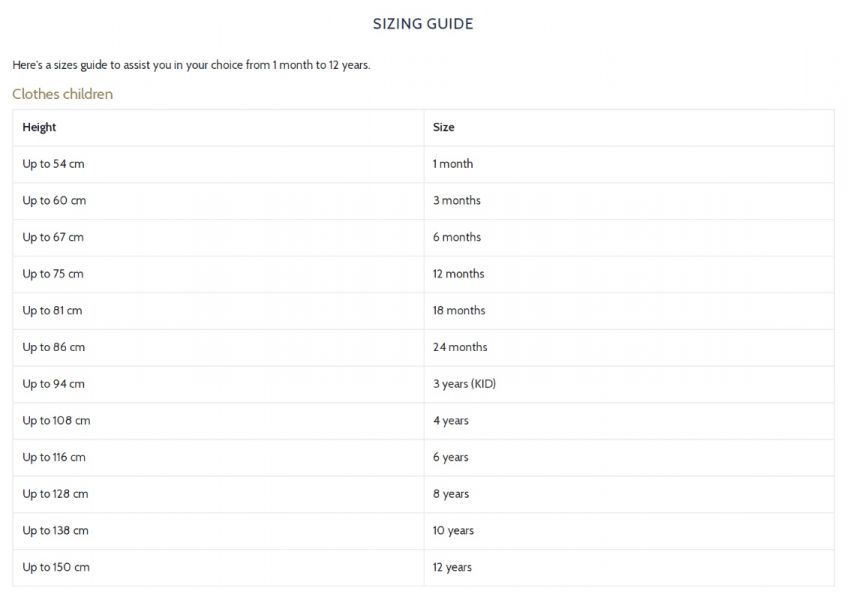Click the SIZING GUIDE title
856x600 pixels.
[x=423, y=24]
